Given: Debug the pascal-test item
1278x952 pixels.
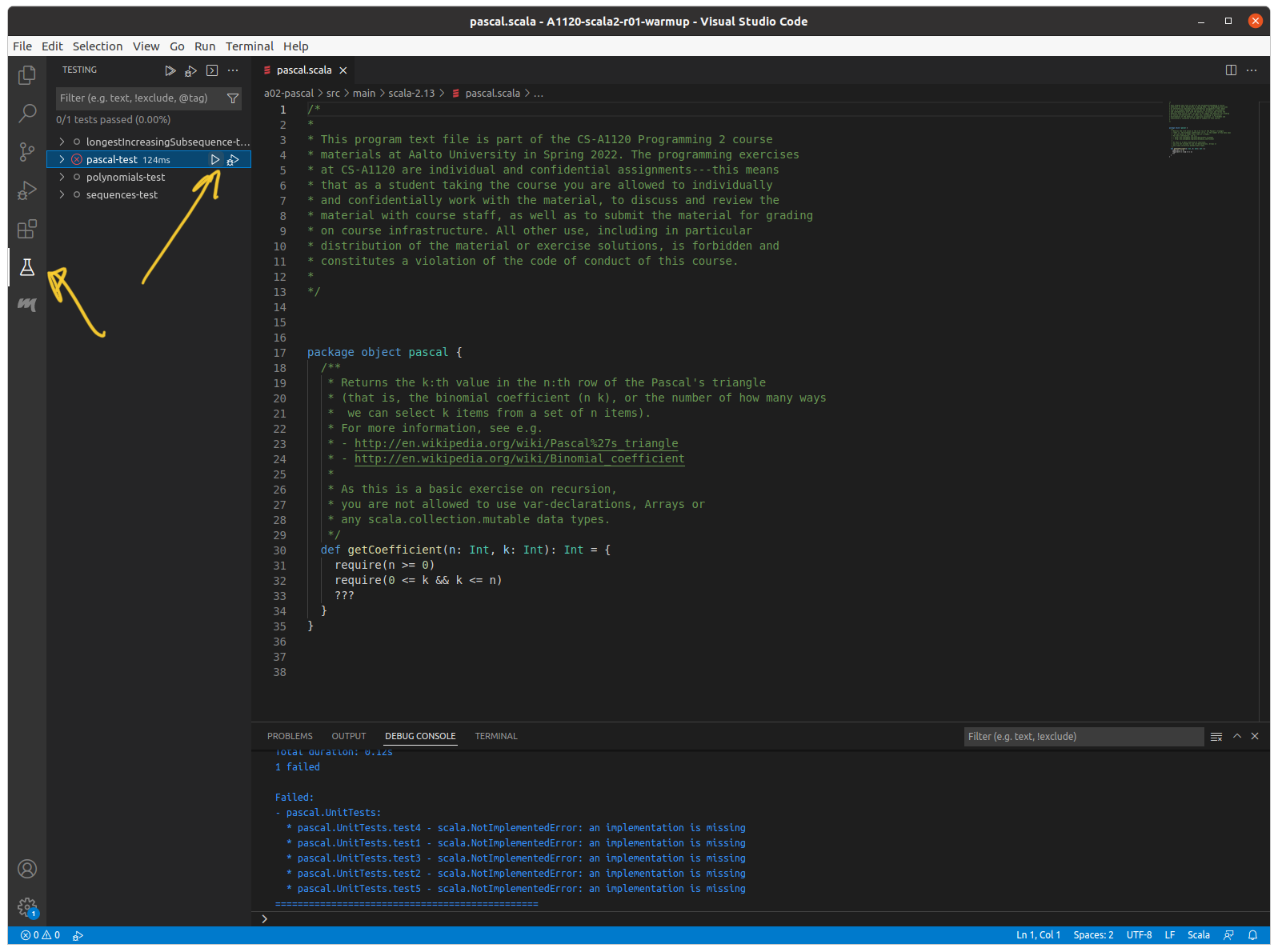Looking at the screenshot, I should [x=233, y=160].
